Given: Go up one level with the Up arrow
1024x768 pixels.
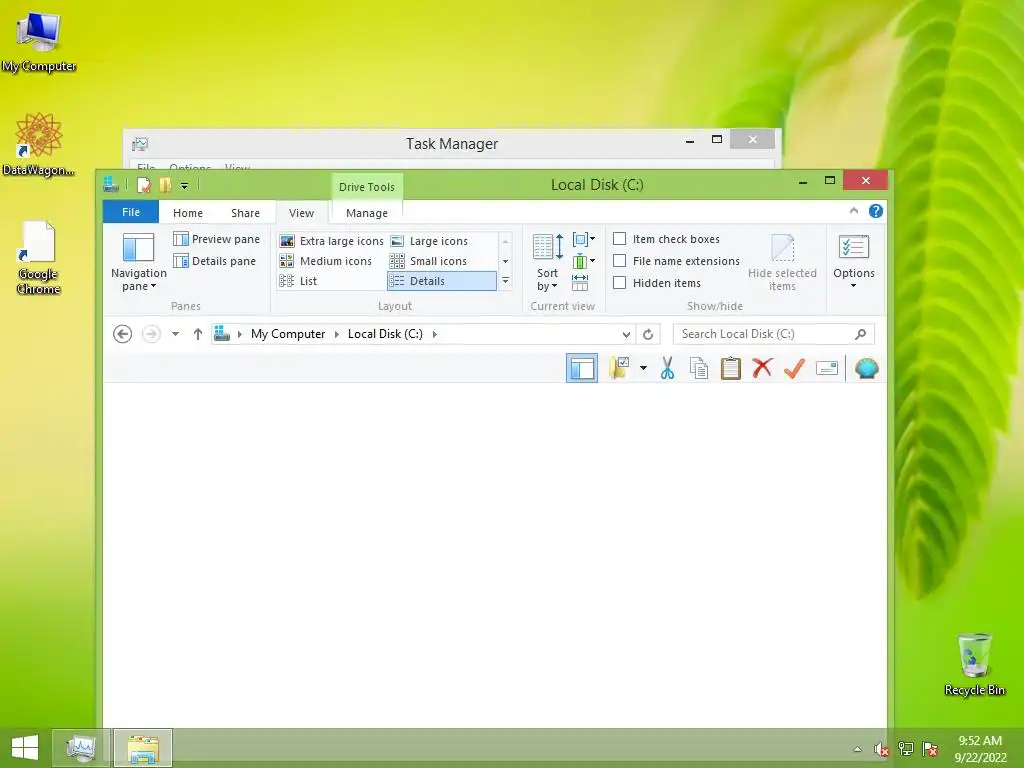Looking at the screenshot, I should 198,334.
